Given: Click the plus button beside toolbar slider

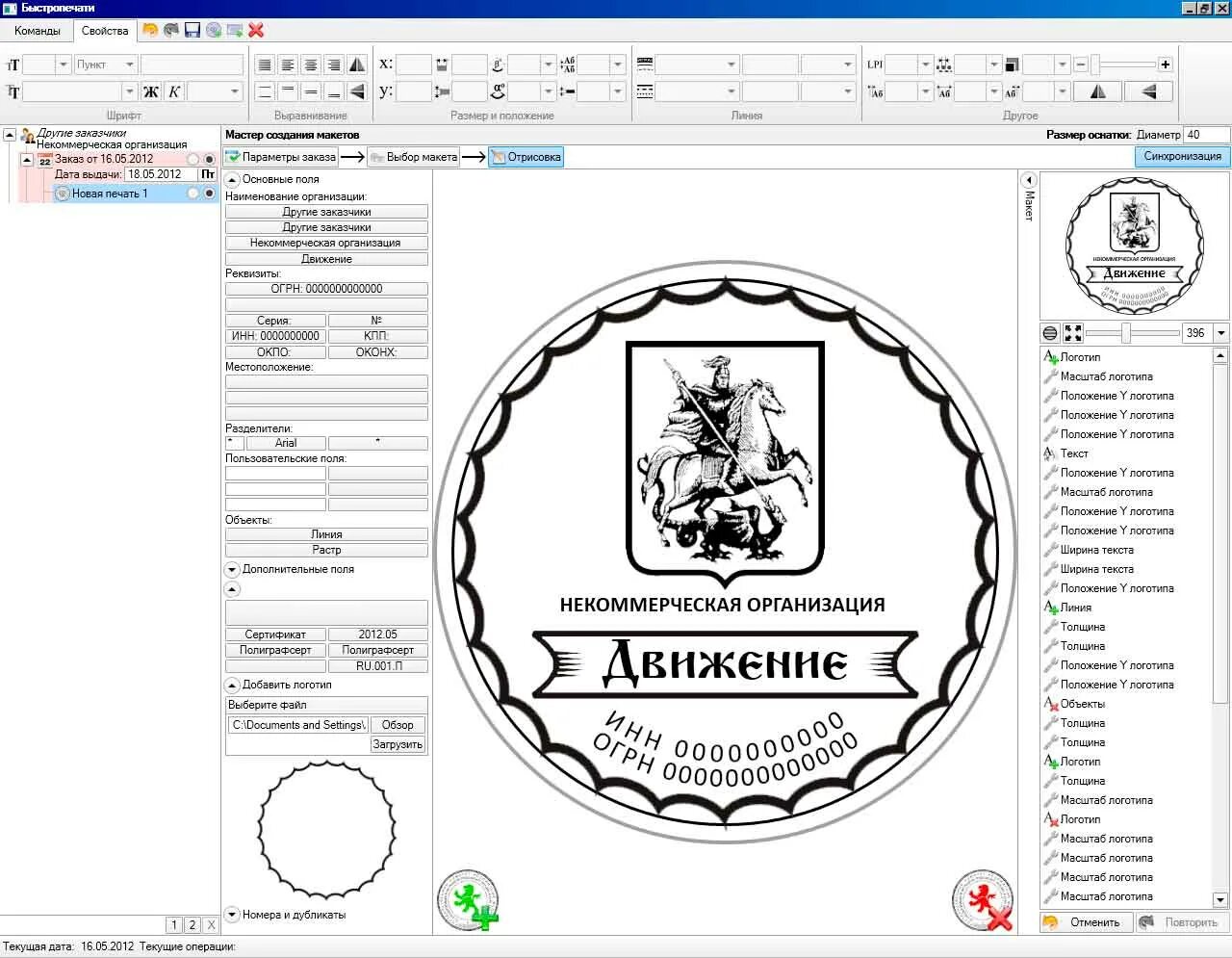Looking at the screenshot, I should click(x=1166, y=65).
